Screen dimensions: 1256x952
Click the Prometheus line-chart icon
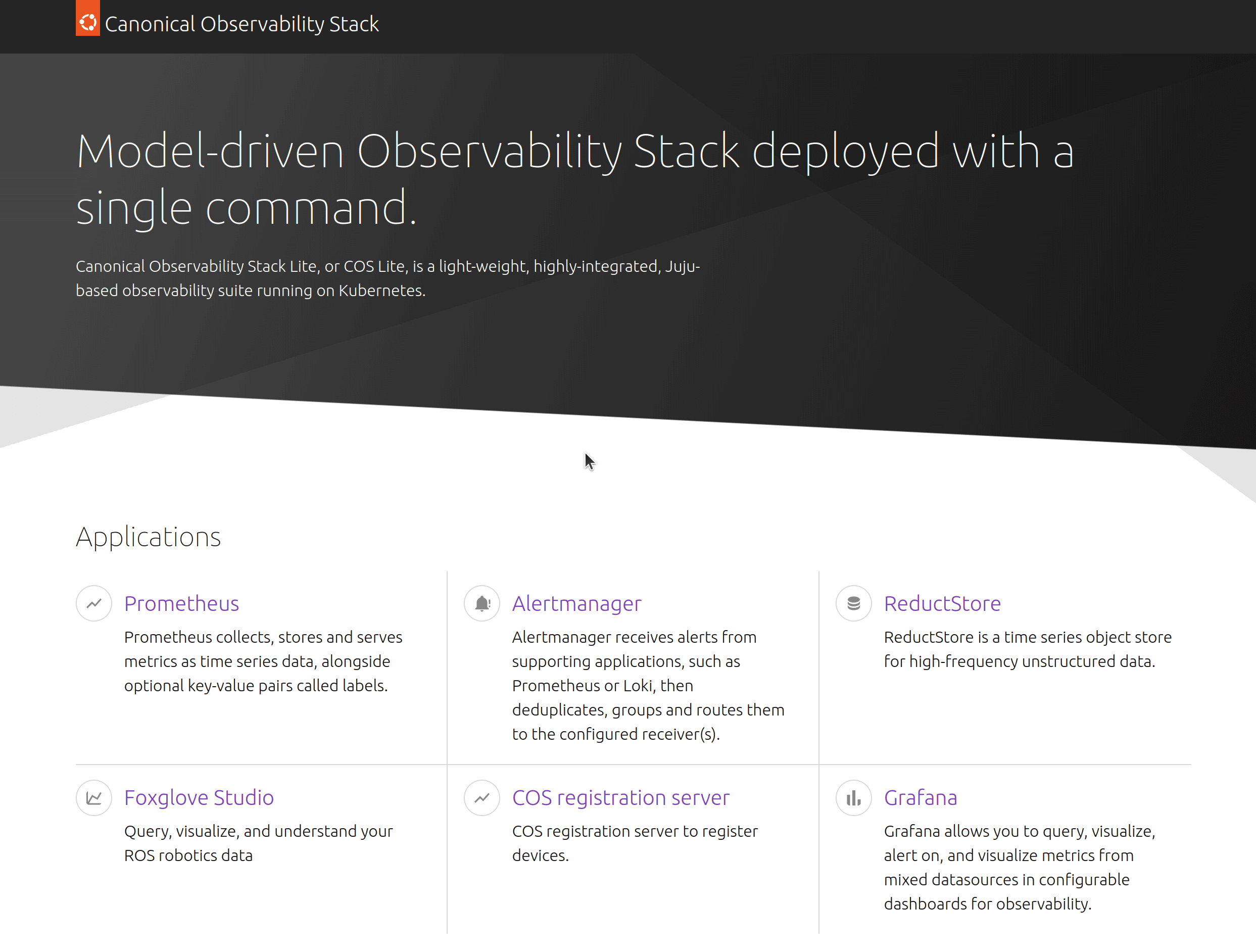[93, 603]
